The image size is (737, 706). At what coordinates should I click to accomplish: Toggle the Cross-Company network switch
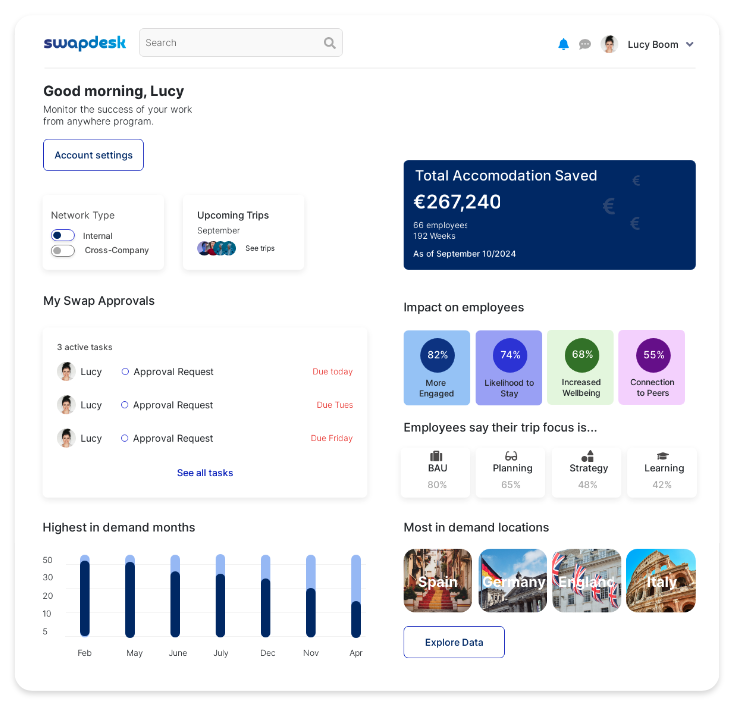63,251
